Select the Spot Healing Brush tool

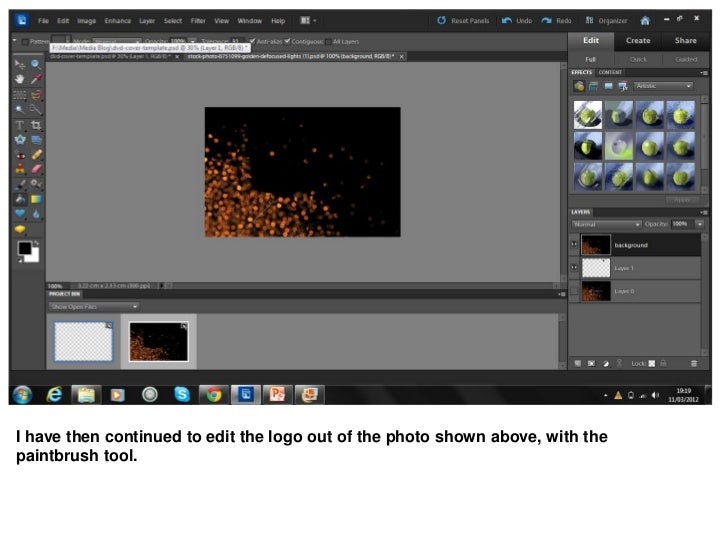36,155
